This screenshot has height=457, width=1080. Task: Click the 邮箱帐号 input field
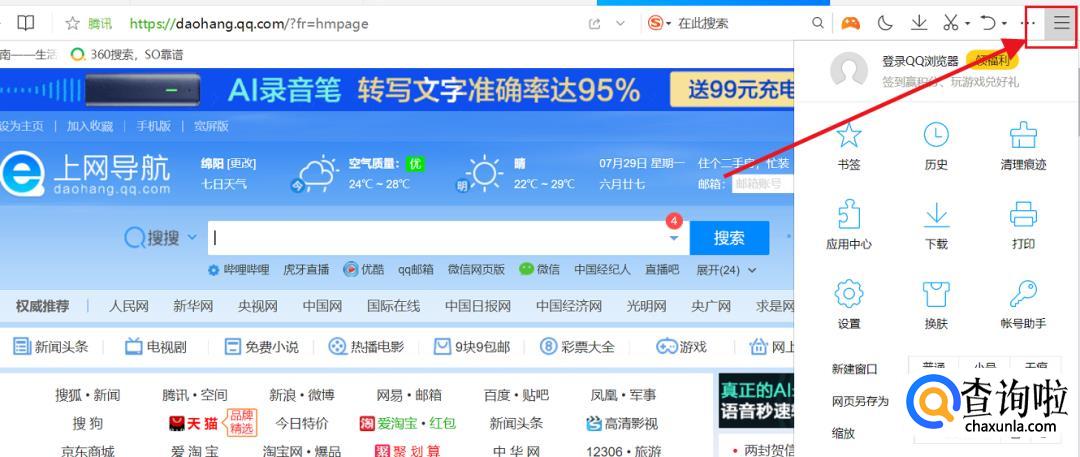click(x=762, y=184)
